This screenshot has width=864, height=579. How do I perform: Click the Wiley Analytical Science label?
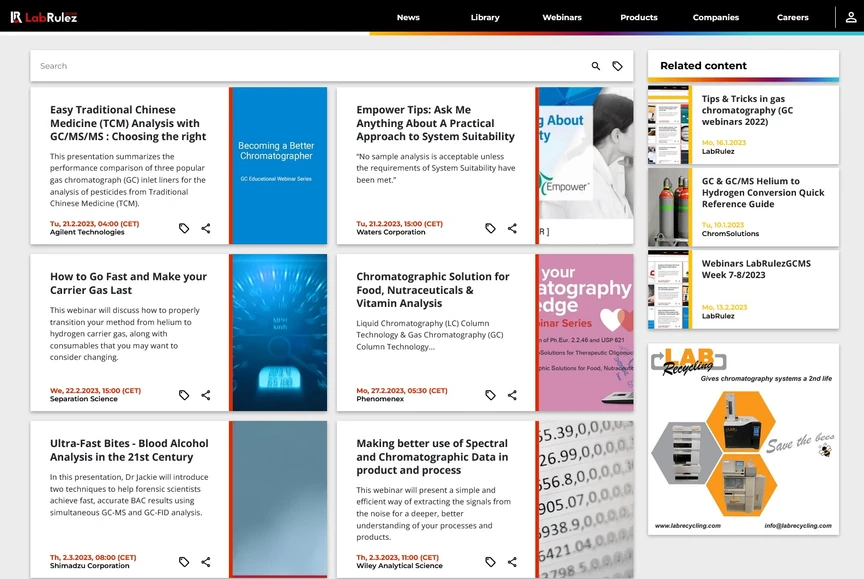coord(399,566)
